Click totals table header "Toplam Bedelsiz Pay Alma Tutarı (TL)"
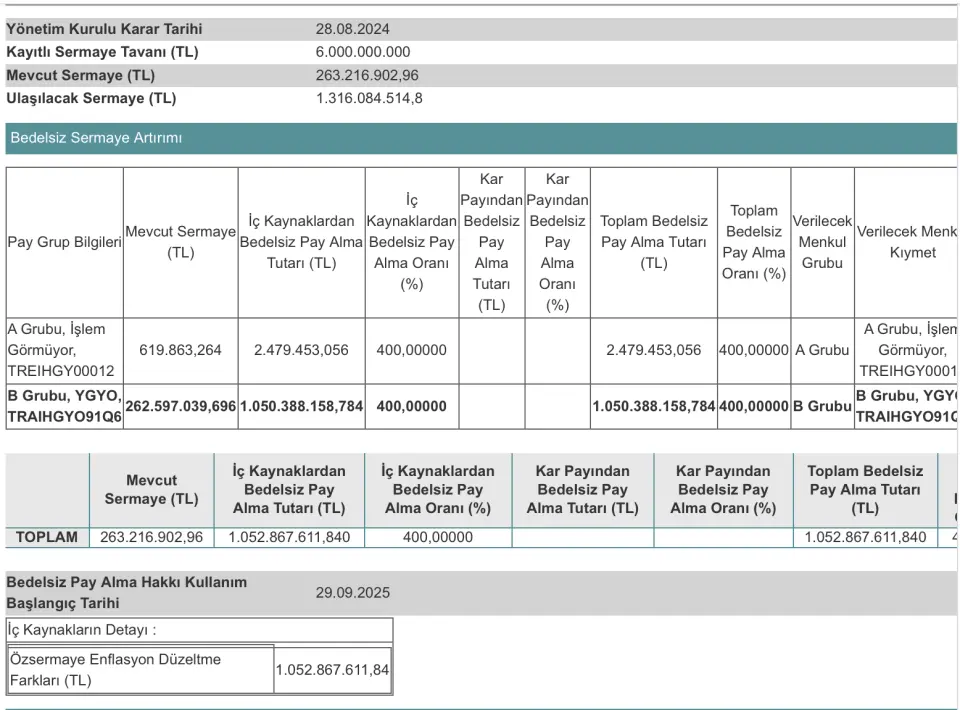 [x=865, y=490]
